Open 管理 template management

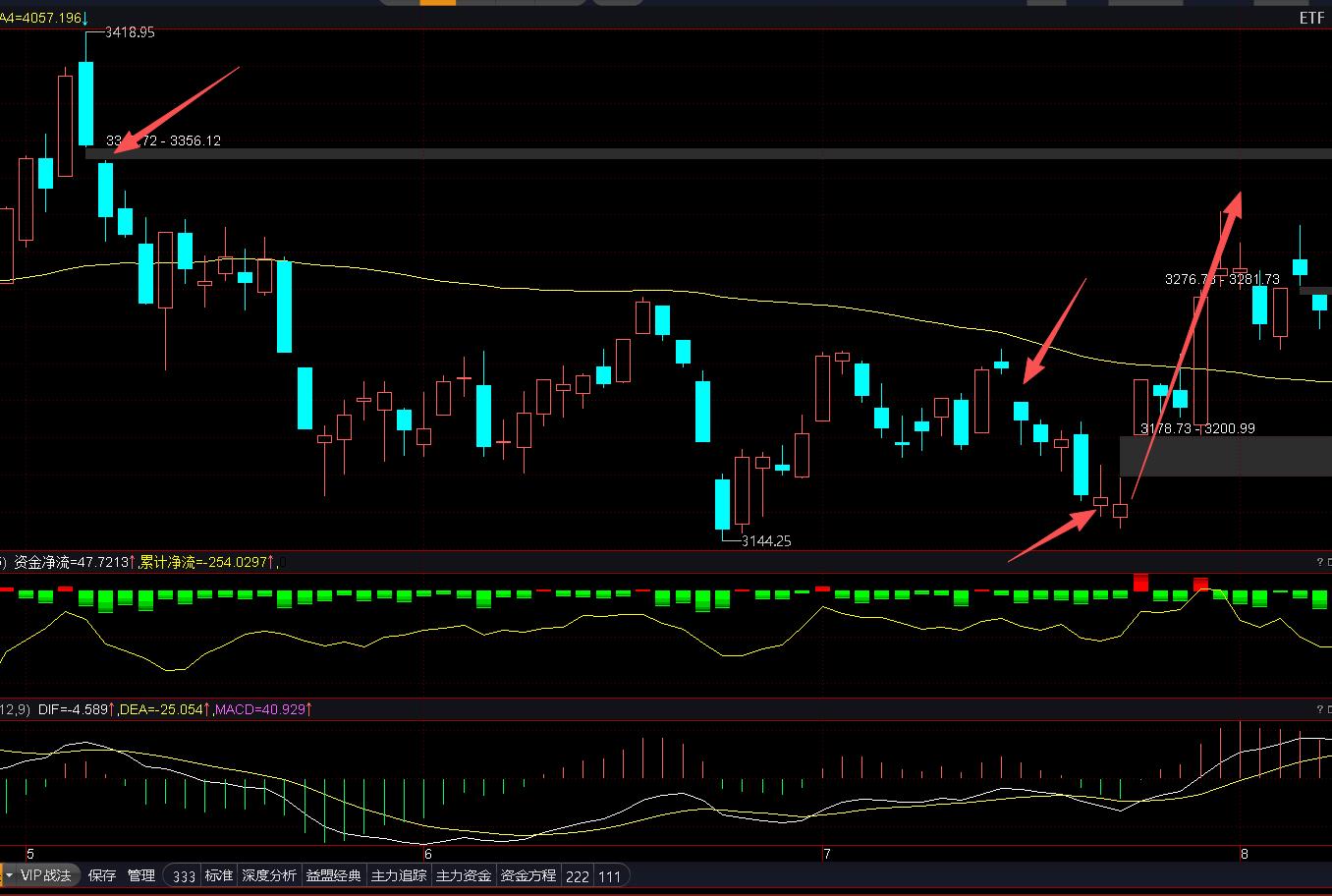pos(140,875)
